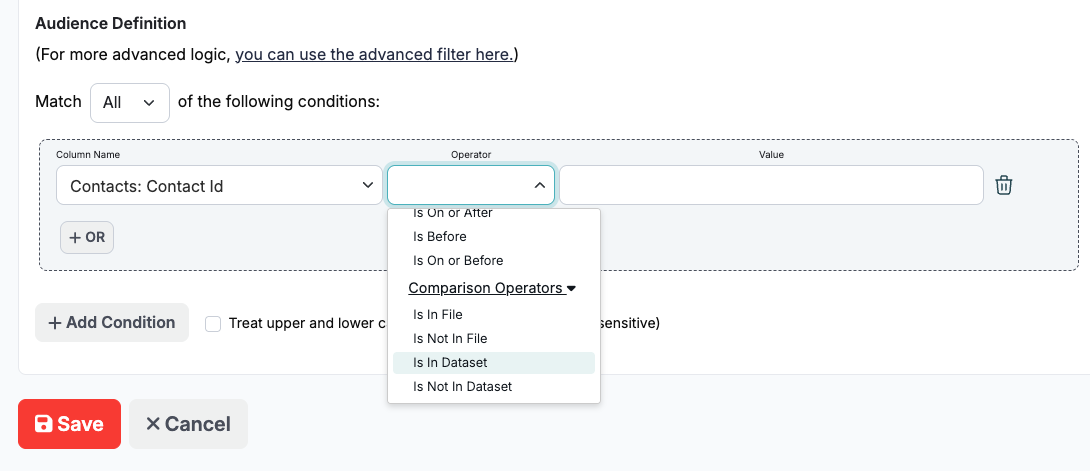
Task: Pick the 'Is Before' operator
Action: click(x=440, y=236)
